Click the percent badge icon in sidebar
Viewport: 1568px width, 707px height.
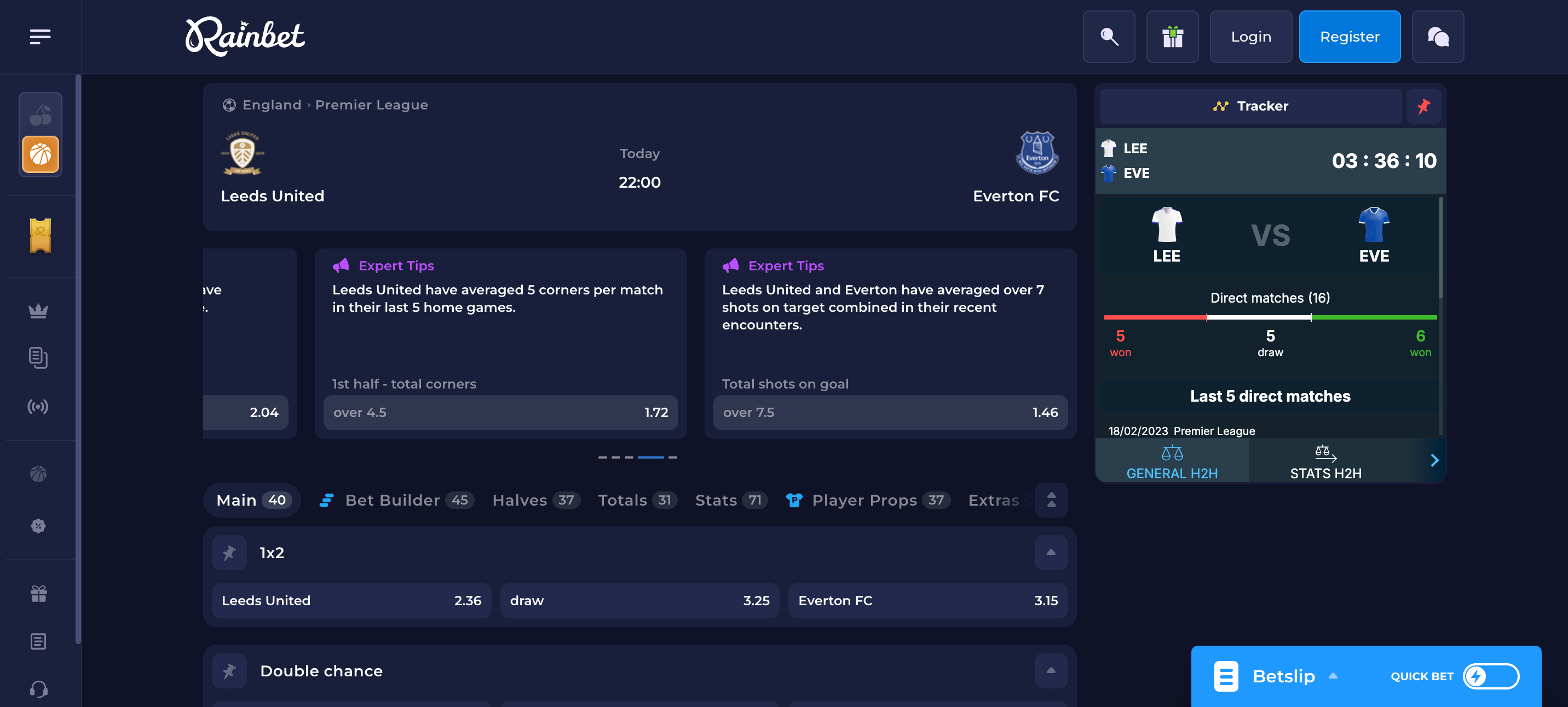[38, 526]
